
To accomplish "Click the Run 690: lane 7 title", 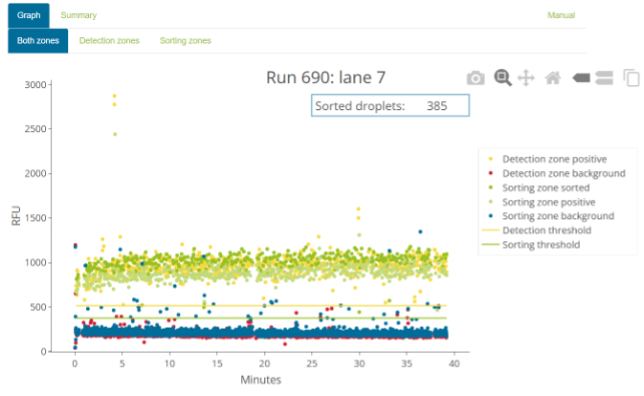I will pos(326,77).
